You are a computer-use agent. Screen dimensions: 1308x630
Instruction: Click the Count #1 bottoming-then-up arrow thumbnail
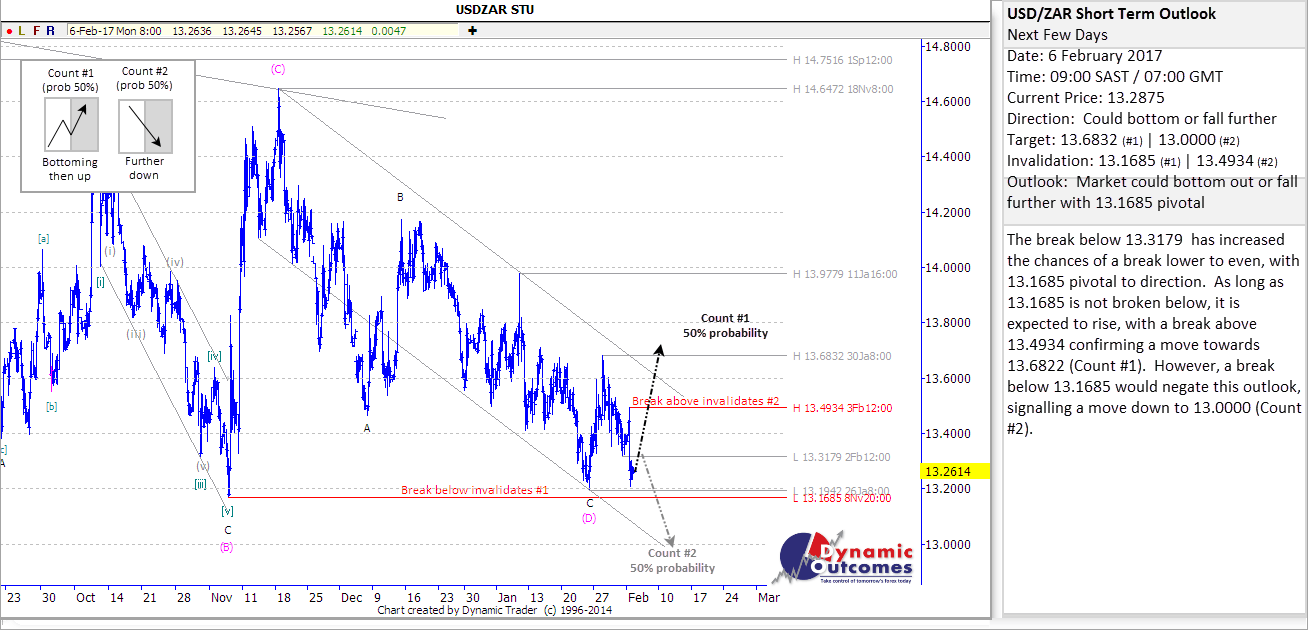click(70, 125)
